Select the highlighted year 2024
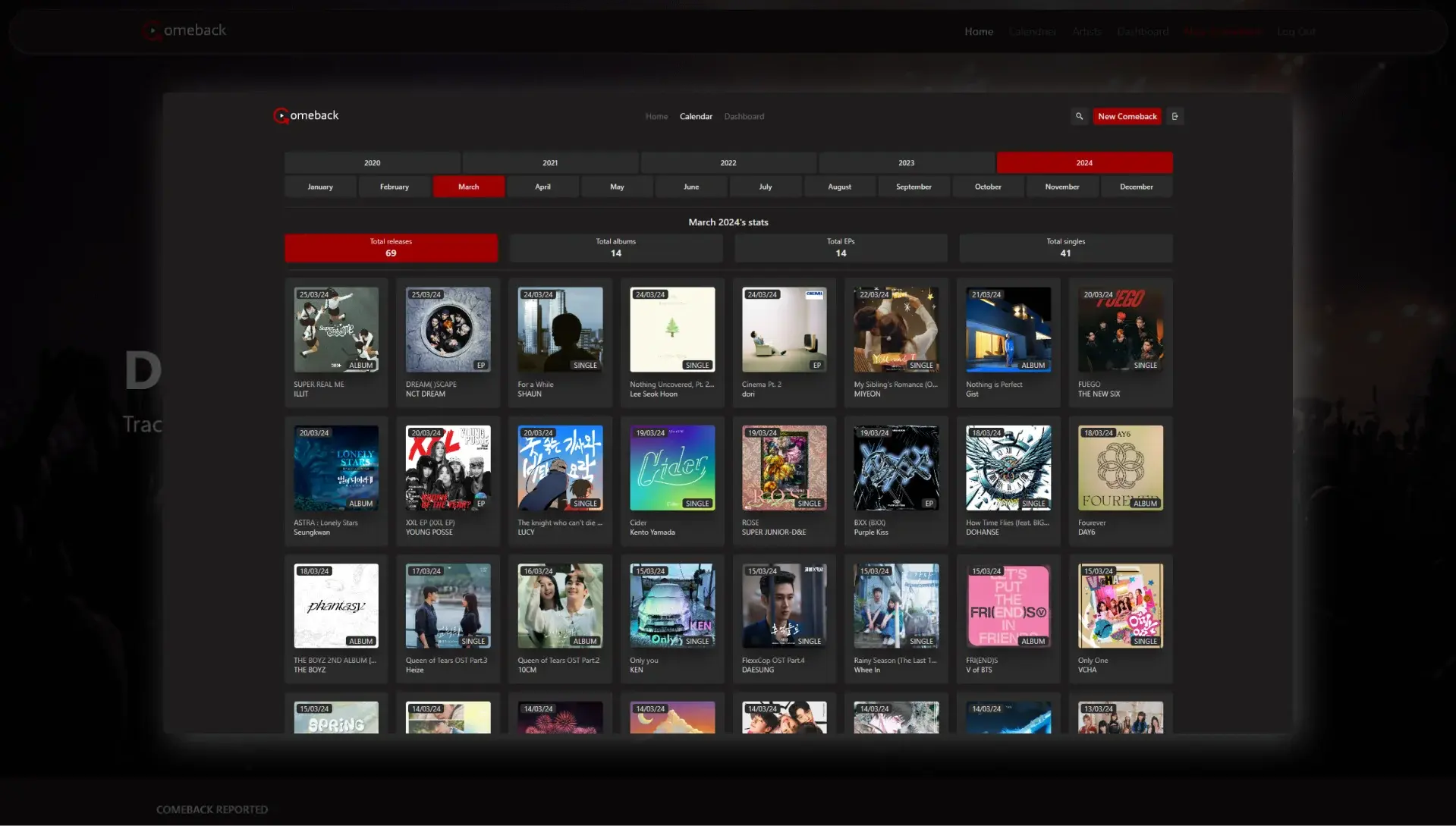 tap(1084, 162)
